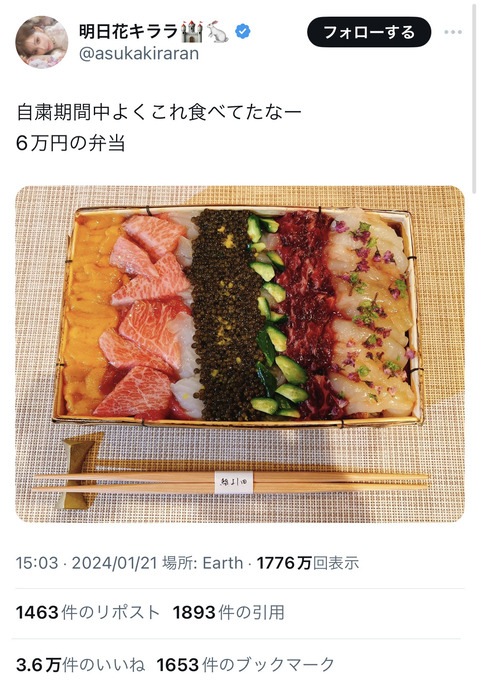Screen dimensions: 480x686
Task: Click the blue verified badge icon
Action: [243, 32]
